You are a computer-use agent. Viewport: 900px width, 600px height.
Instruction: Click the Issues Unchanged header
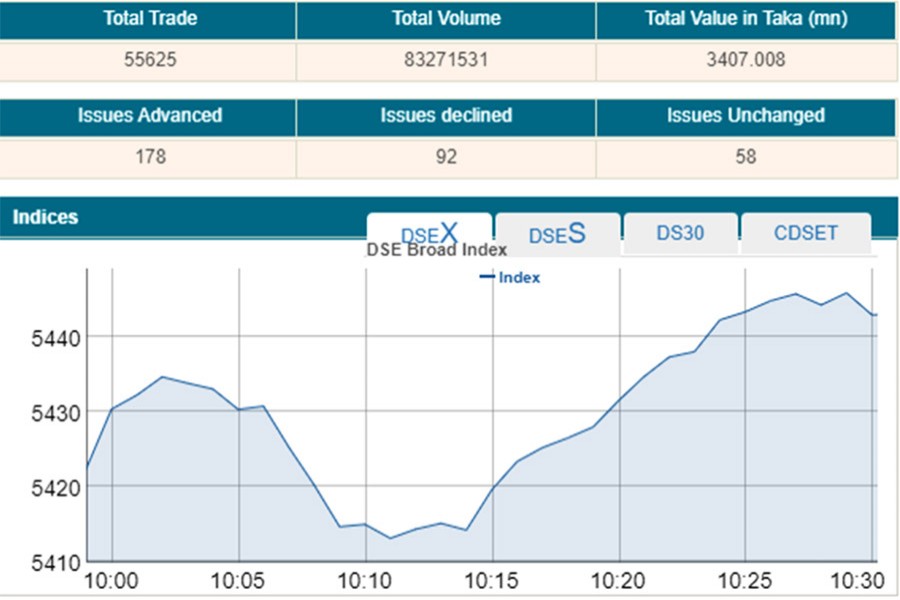click(x=745, y=116)
